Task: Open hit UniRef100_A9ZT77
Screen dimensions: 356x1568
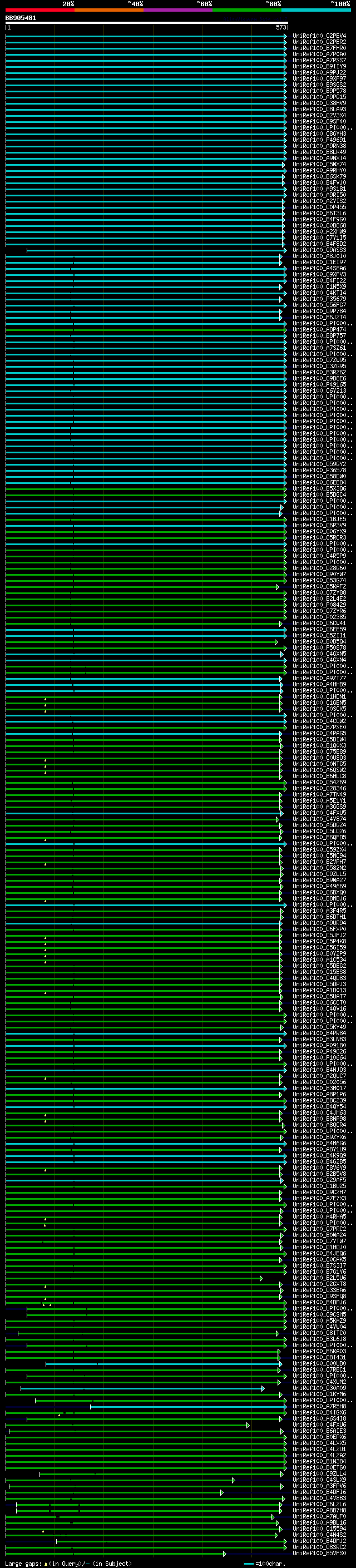Action: pyautogui.click(x=319, y=678)
